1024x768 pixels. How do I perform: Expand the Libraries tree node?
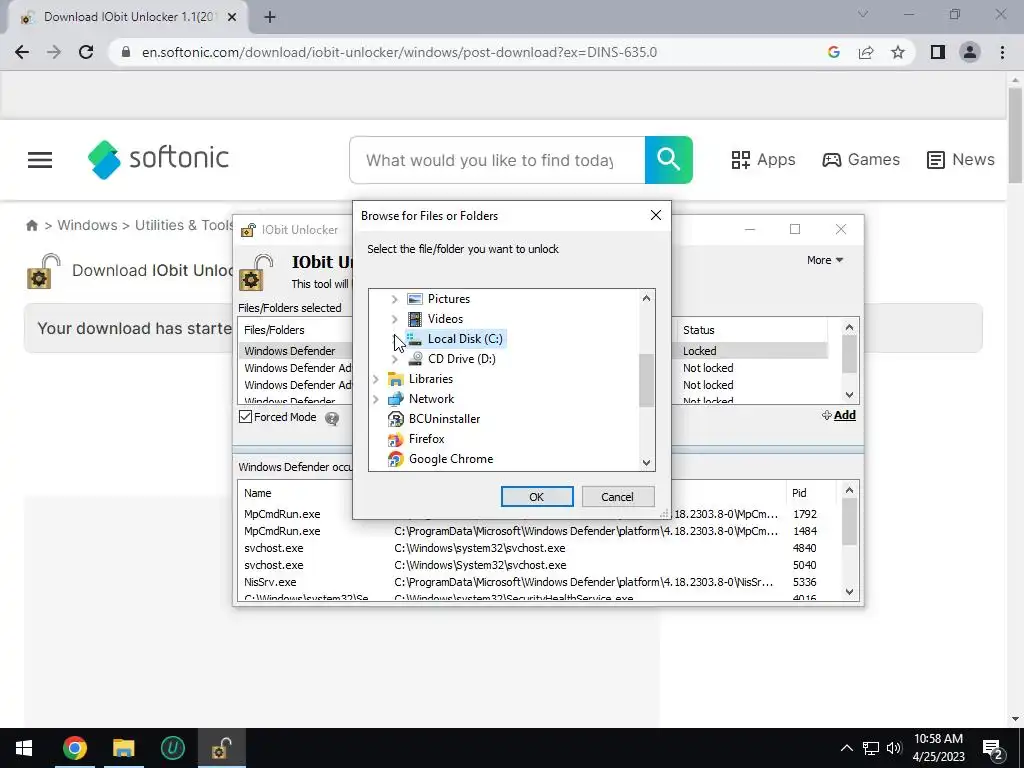[x=376, y=379]
